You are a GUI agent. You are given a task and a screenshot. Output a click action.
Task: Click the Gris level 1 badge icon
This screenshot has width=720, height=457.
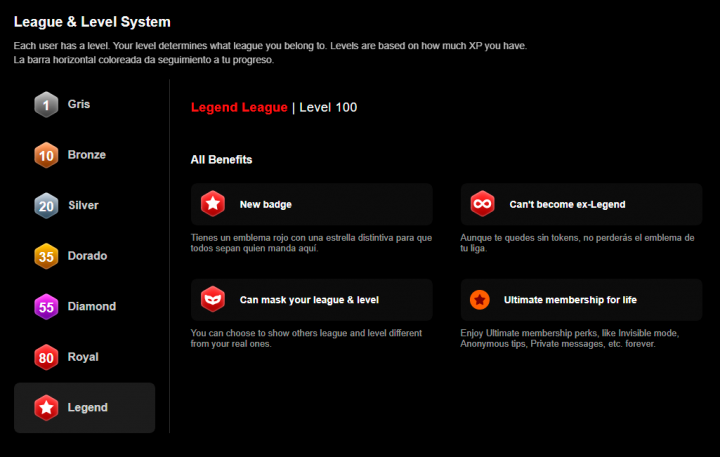(x=46, y=104)
